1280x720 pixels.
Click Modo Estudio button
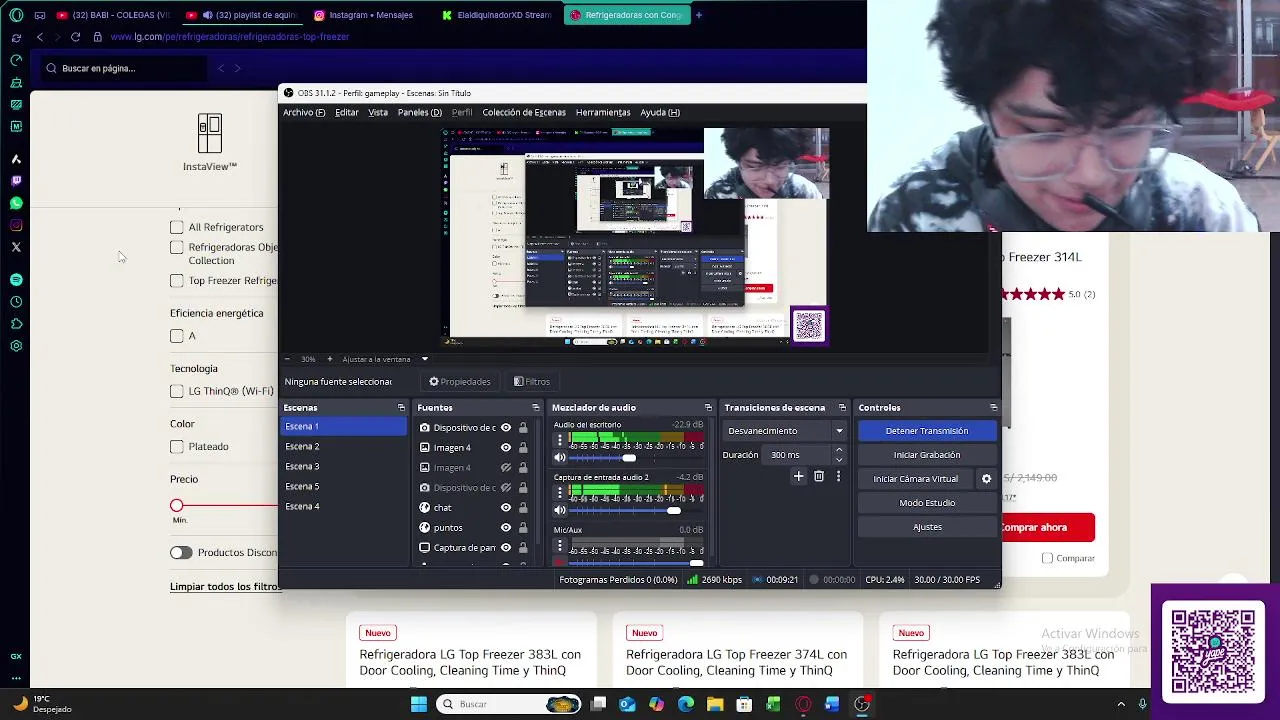point(927,503)
